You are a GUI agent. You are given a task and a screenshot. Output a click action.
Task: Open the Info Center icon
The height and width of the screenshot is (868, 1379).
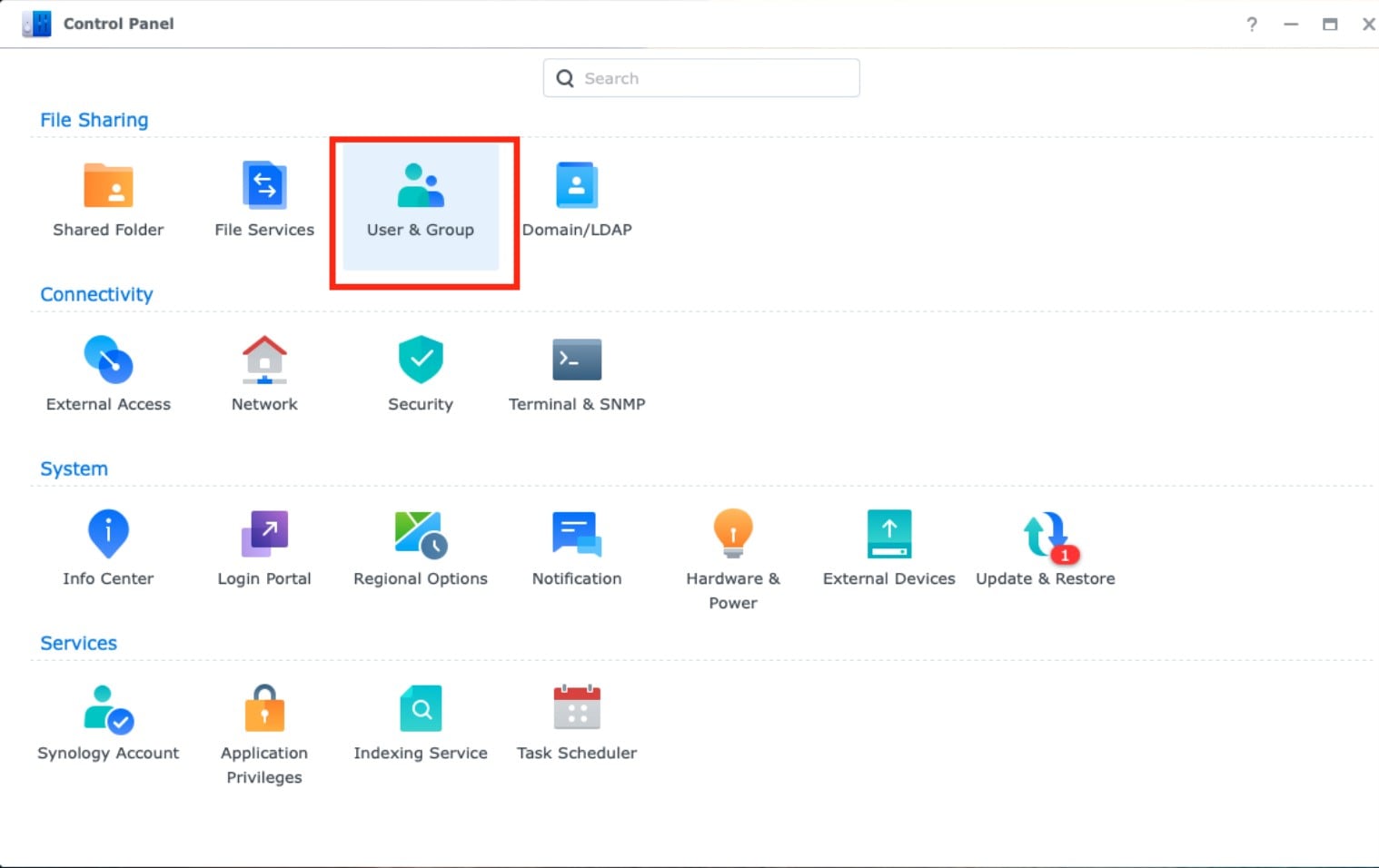(x=108, y=535)
